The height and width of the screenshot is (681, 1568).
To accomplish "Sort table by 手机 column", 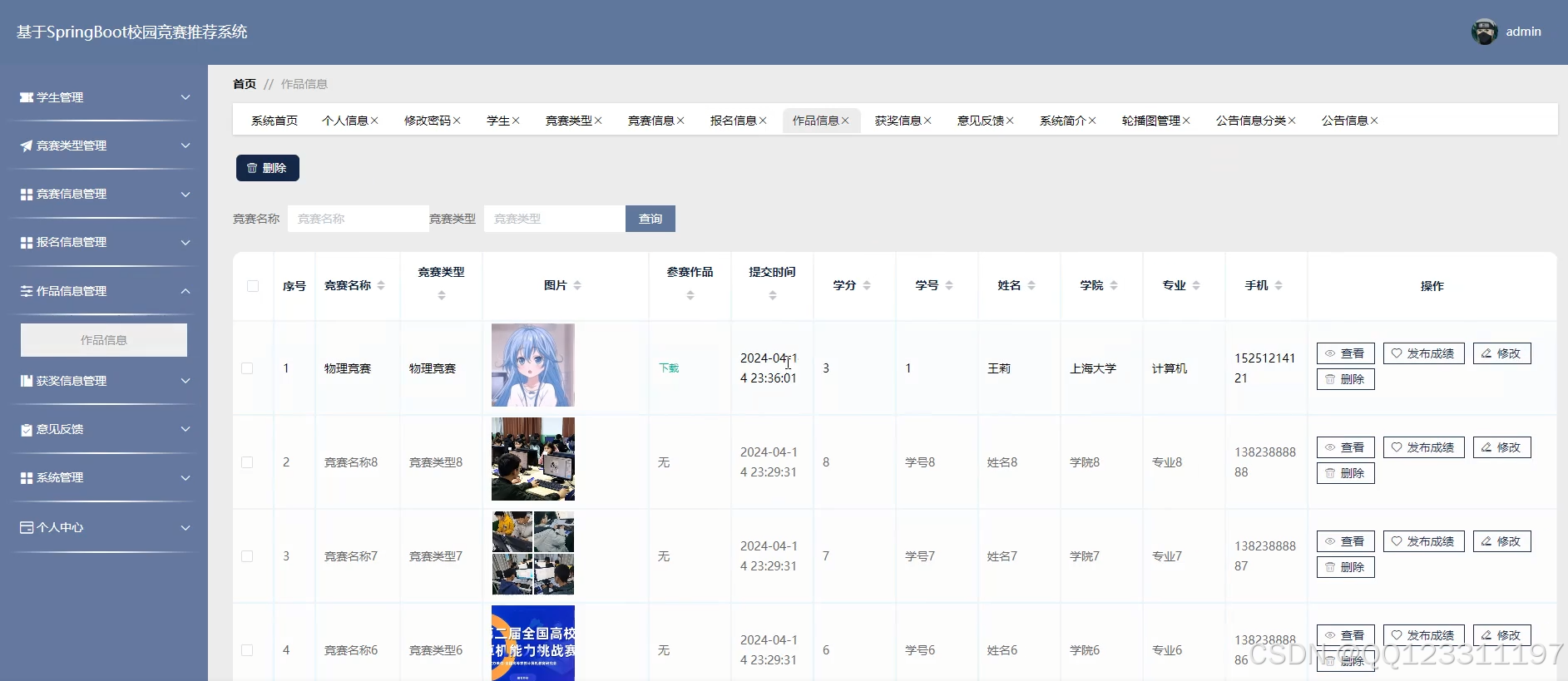I will click(x=1279, y=285).
